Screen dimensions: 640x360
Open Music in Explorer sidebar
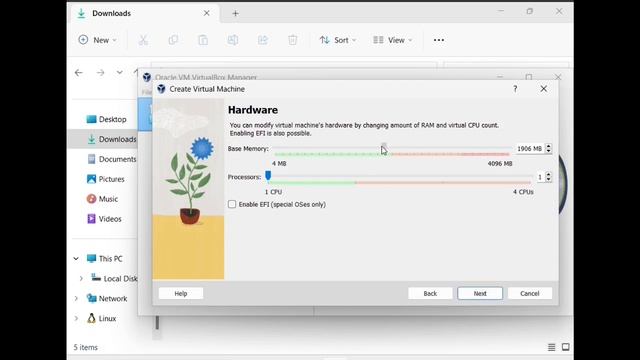103,199
